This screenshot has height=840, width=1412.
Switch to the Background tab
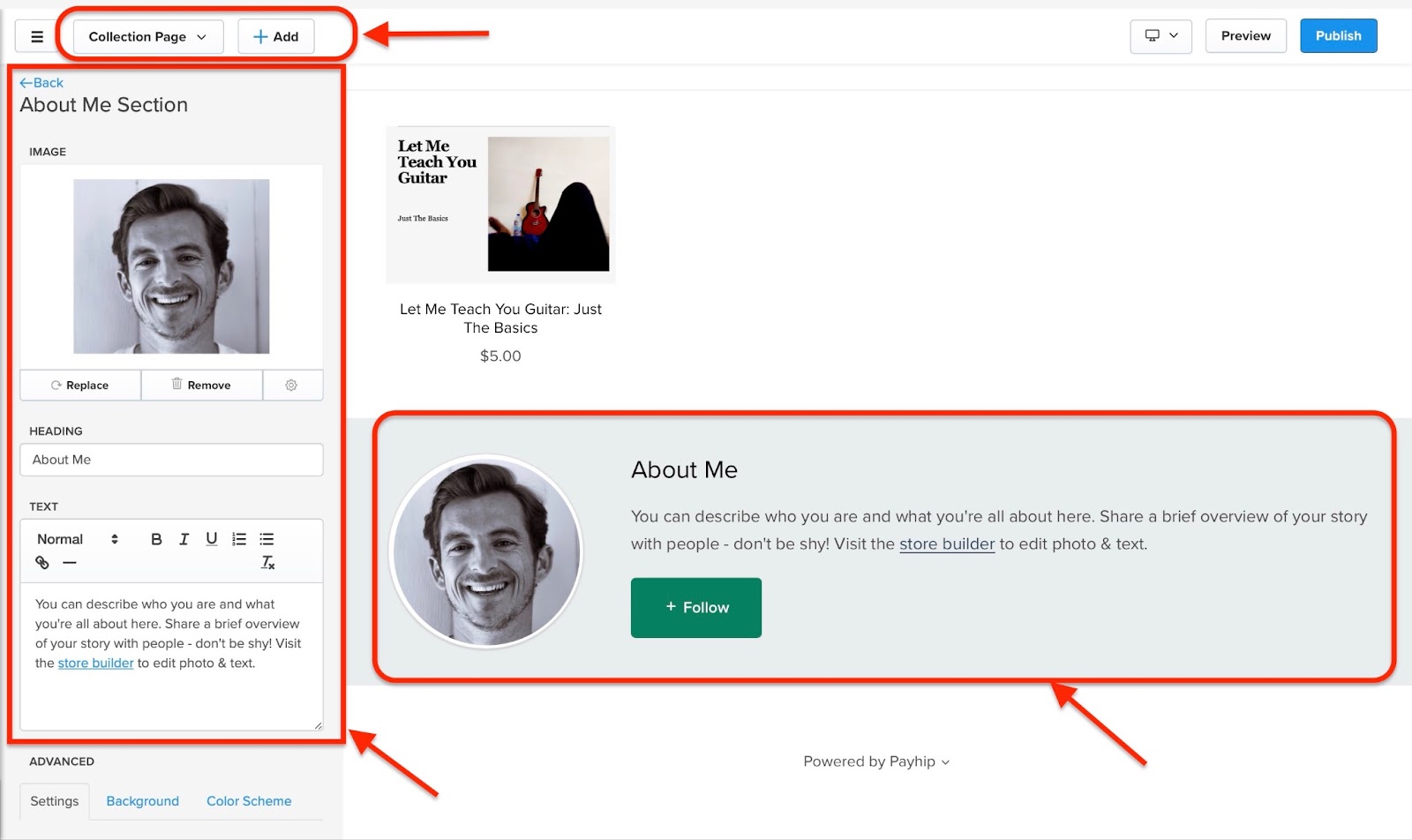point(143,801)
